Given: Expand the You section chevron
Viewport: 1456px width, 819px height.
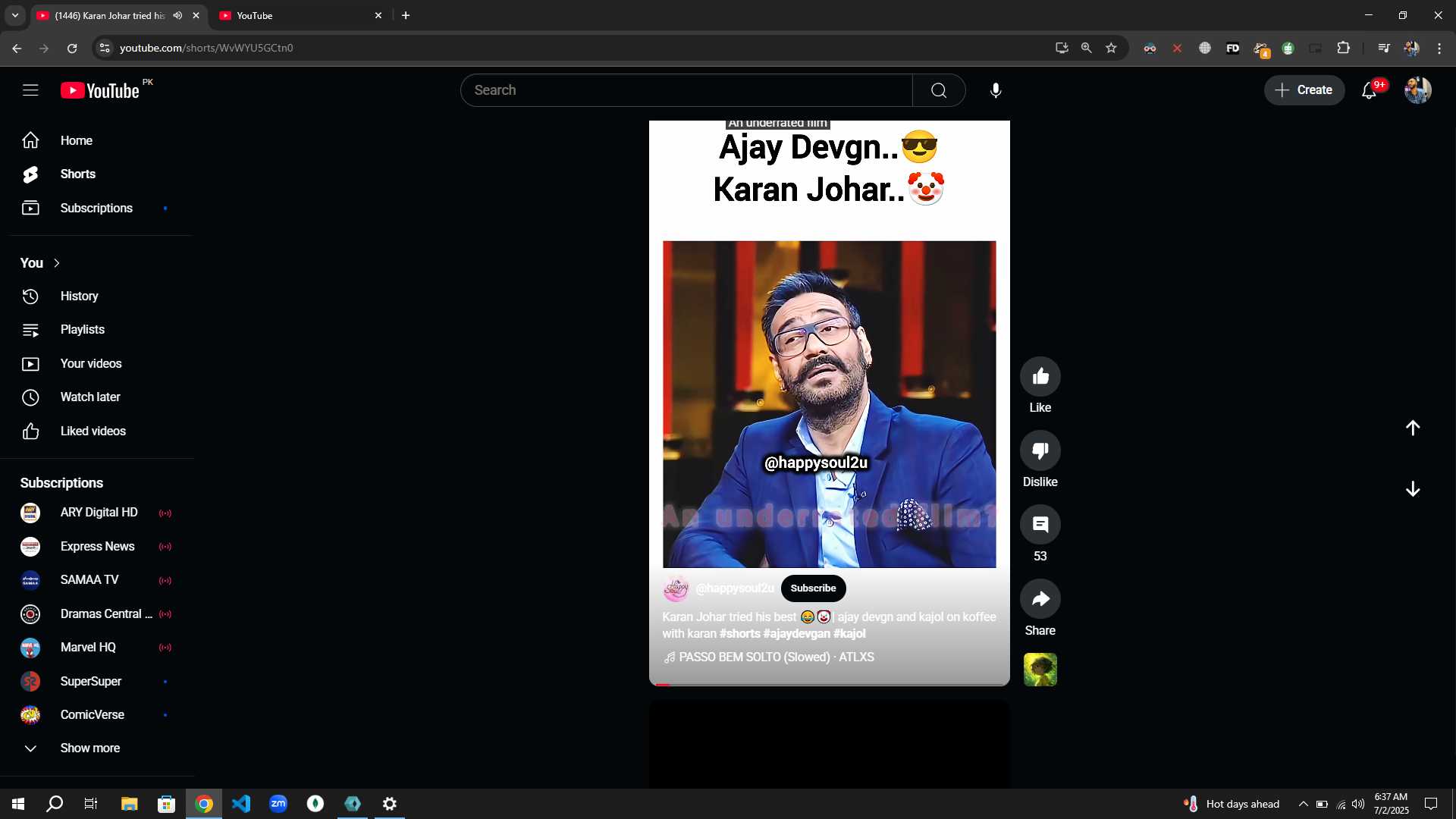Looking at the screenshot, I should pyautogui.click(x=57, y=263).
